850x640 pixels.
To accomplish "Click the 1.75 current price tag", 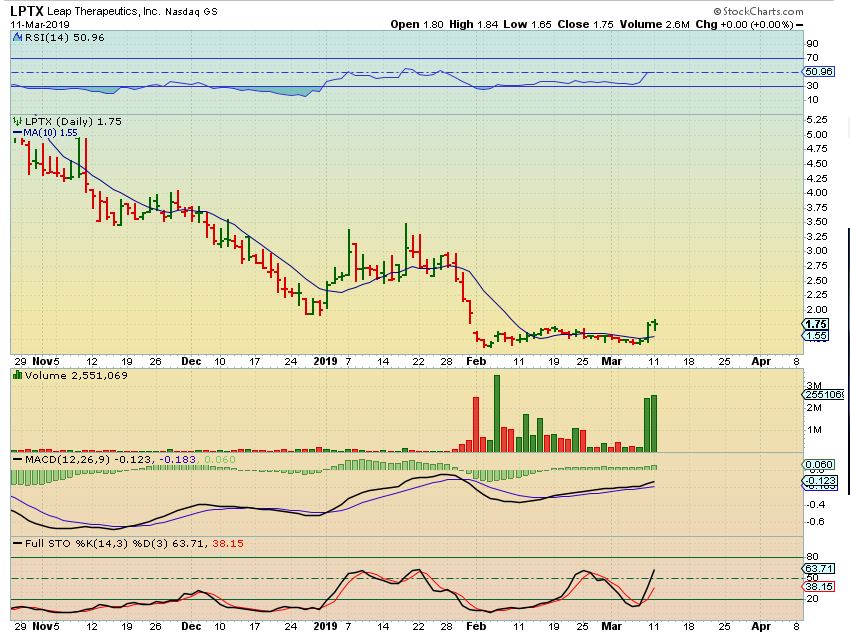I will (x=816, y=324).
